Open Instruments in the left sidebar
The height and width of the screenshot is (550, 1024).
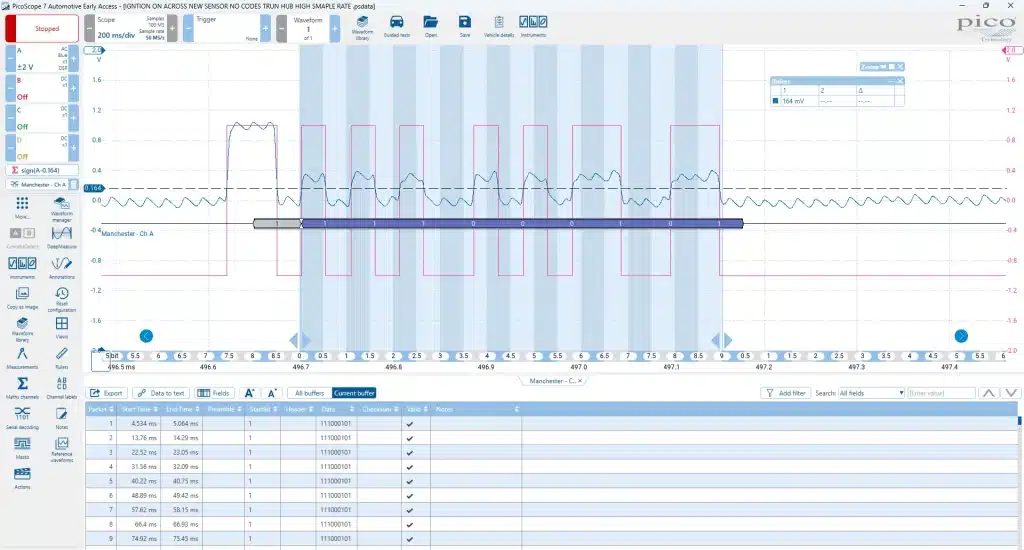point(22,268)
